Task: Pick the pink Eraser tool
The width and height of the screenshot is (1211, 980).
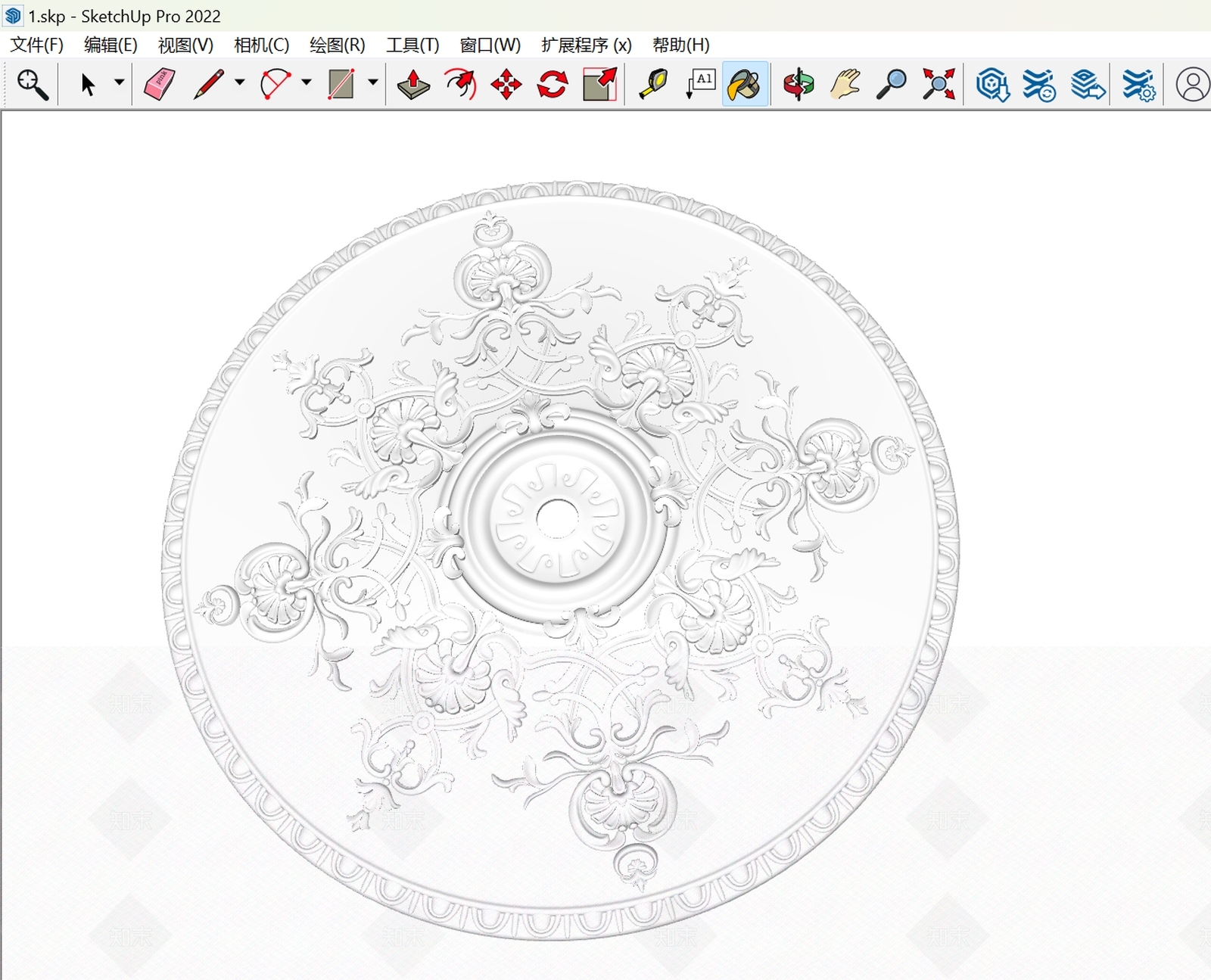Action: [159, 84]
